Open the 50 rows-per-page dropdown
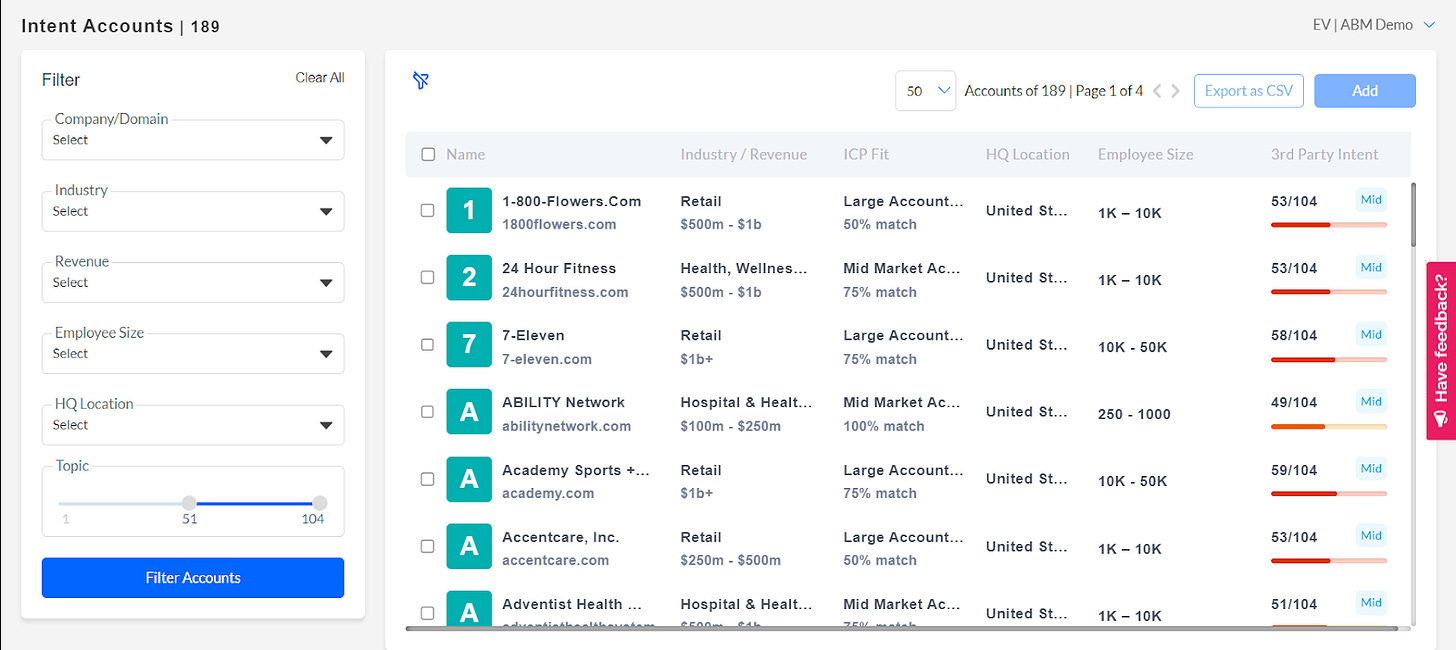This screenshot has width=1456, height=650. (926, 91)
